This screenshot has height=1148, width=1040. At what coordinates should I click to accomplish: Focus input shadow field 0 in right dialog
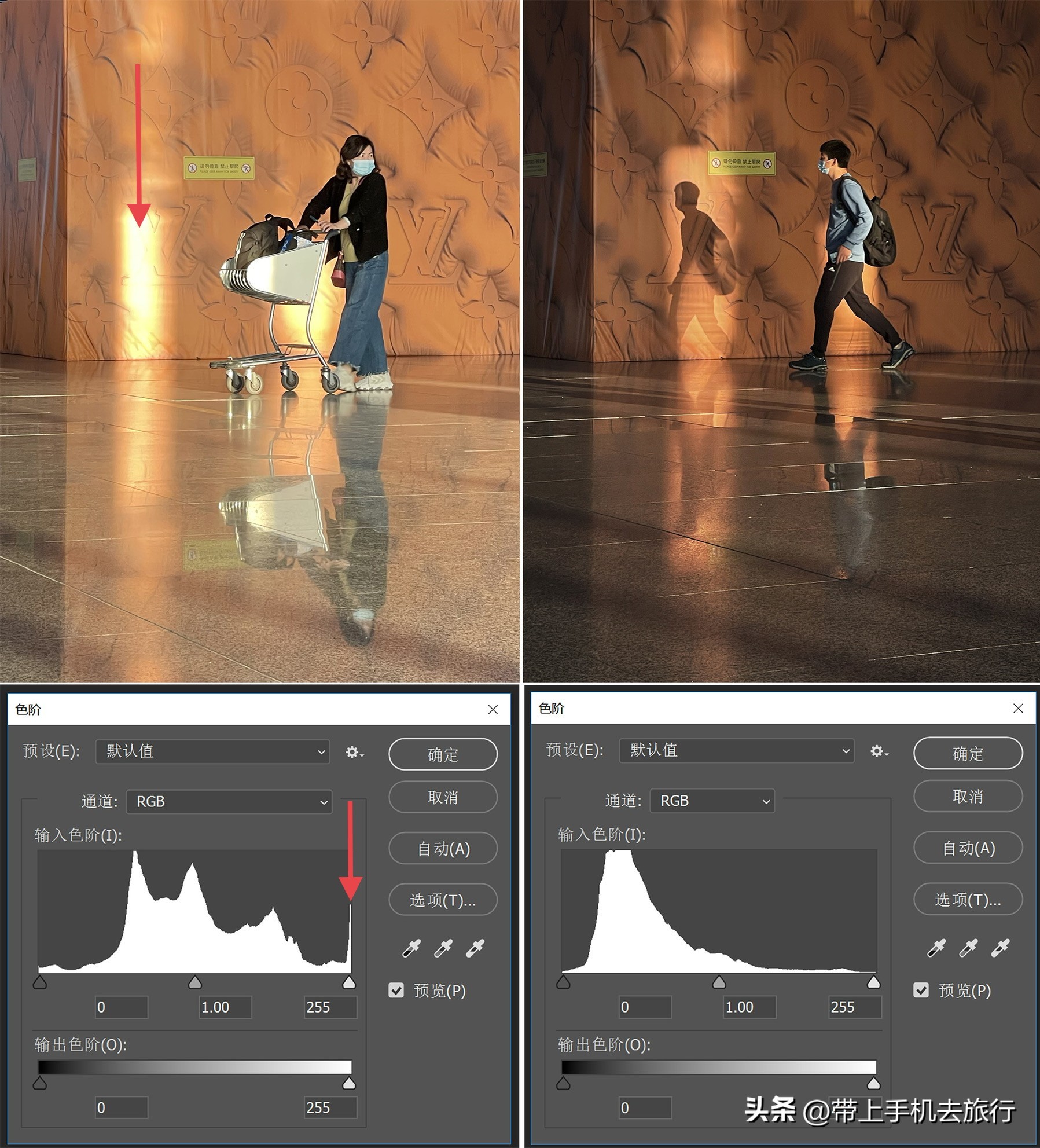[x=645, y=1007]
